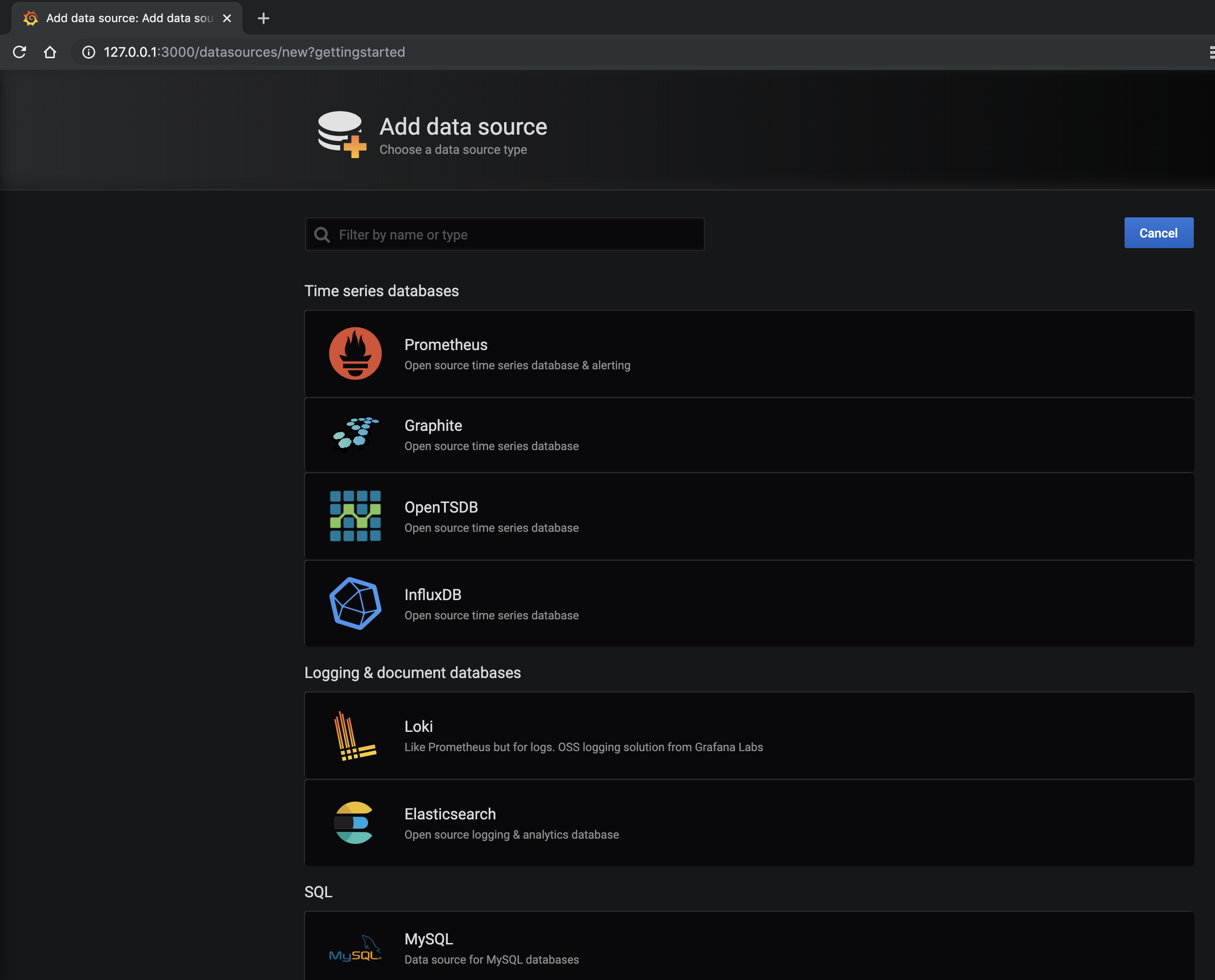The height and width of the screenshot is (980, 1215).
Task: Click the MySQL dolphin logo icon
Action: tap(355, 948)
